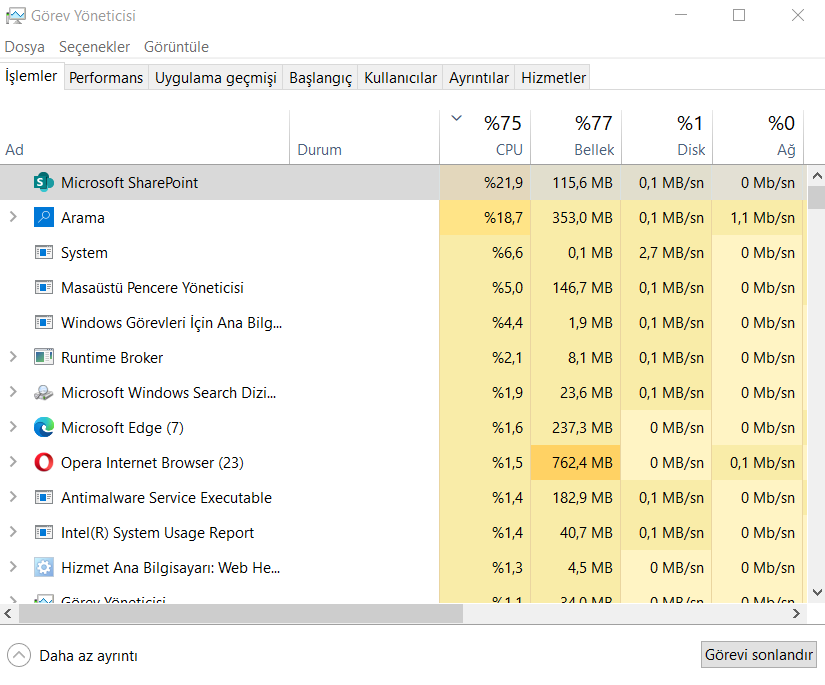Select the Masaüstü Pencere Yöneticisi row
Screen dimensions: 825x685
[x=152, y=288]
